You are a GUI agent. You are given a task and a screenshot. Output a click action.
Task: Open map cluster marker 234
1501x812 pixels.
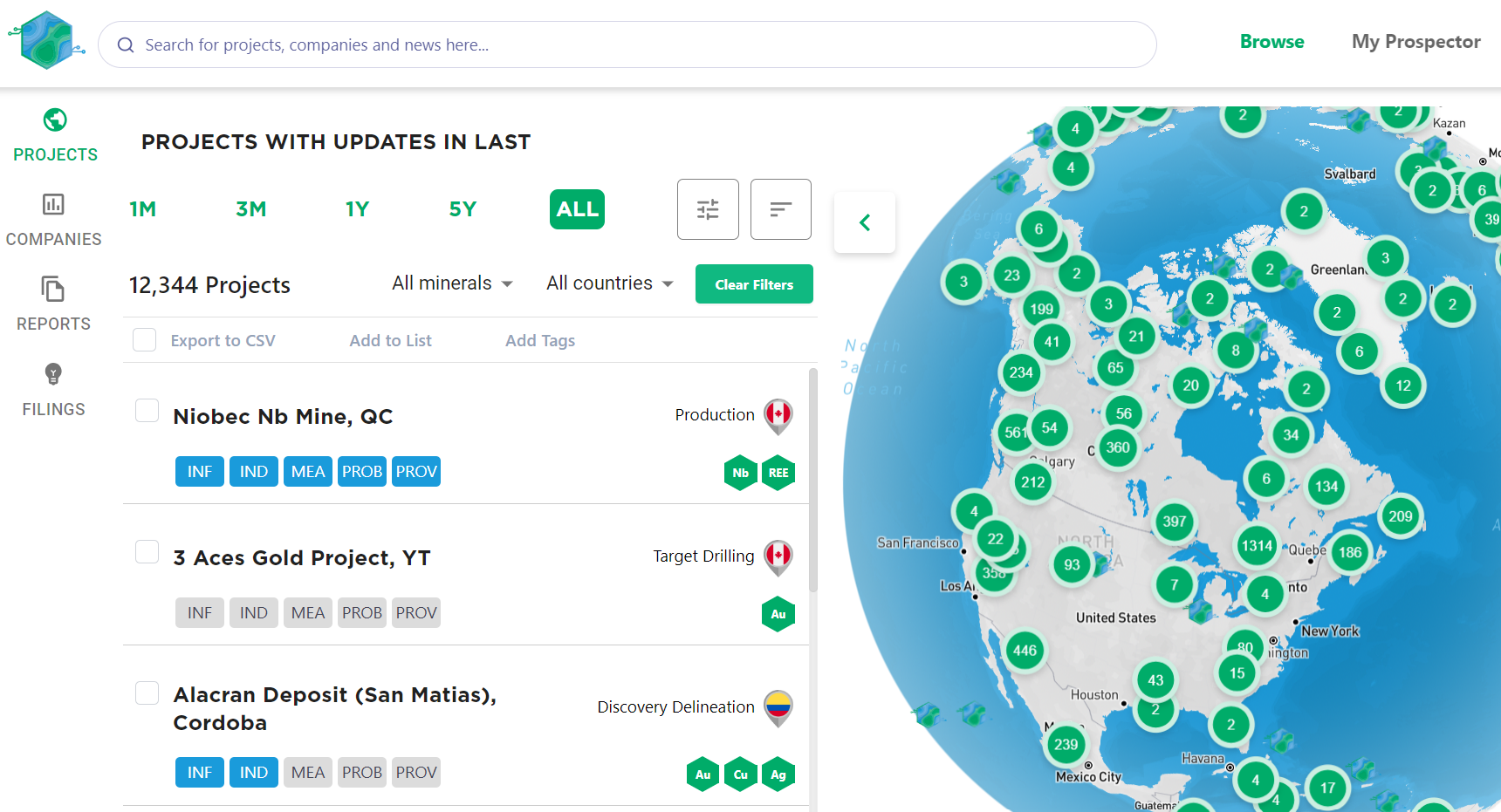click(1021, 372)
